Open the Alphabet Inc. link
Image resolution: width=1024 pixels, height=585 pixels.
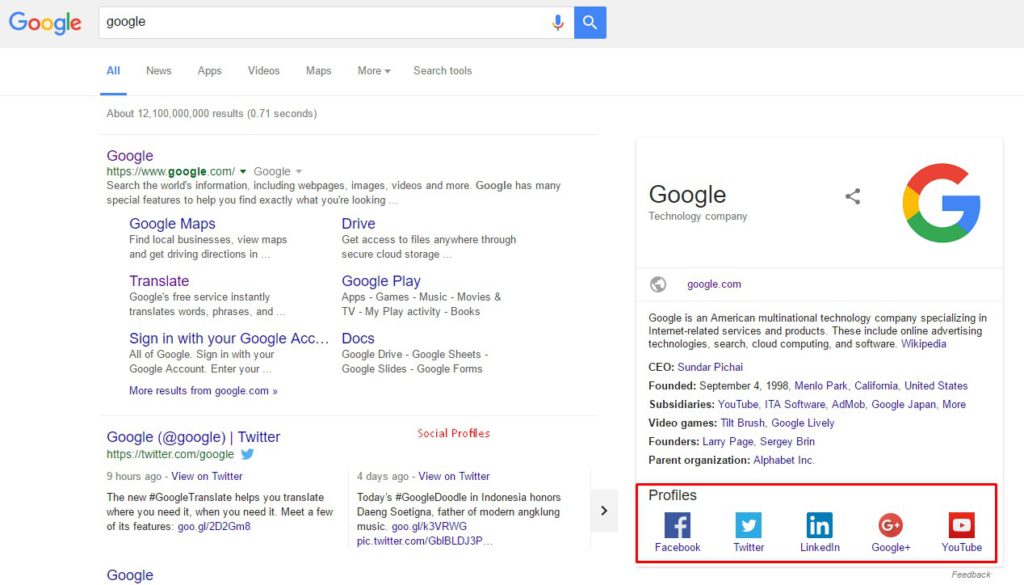point(784,460)
